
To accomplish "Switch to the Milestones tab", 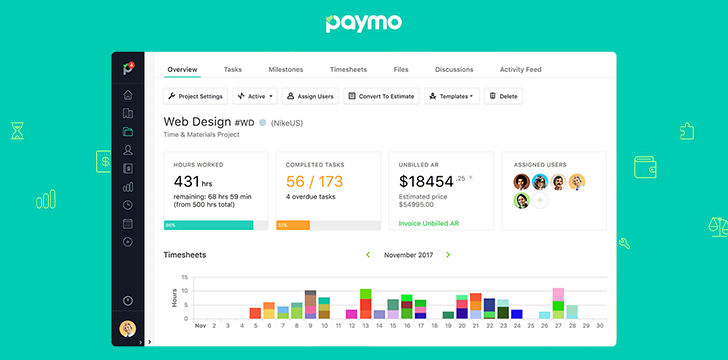I will pos(286,69).
